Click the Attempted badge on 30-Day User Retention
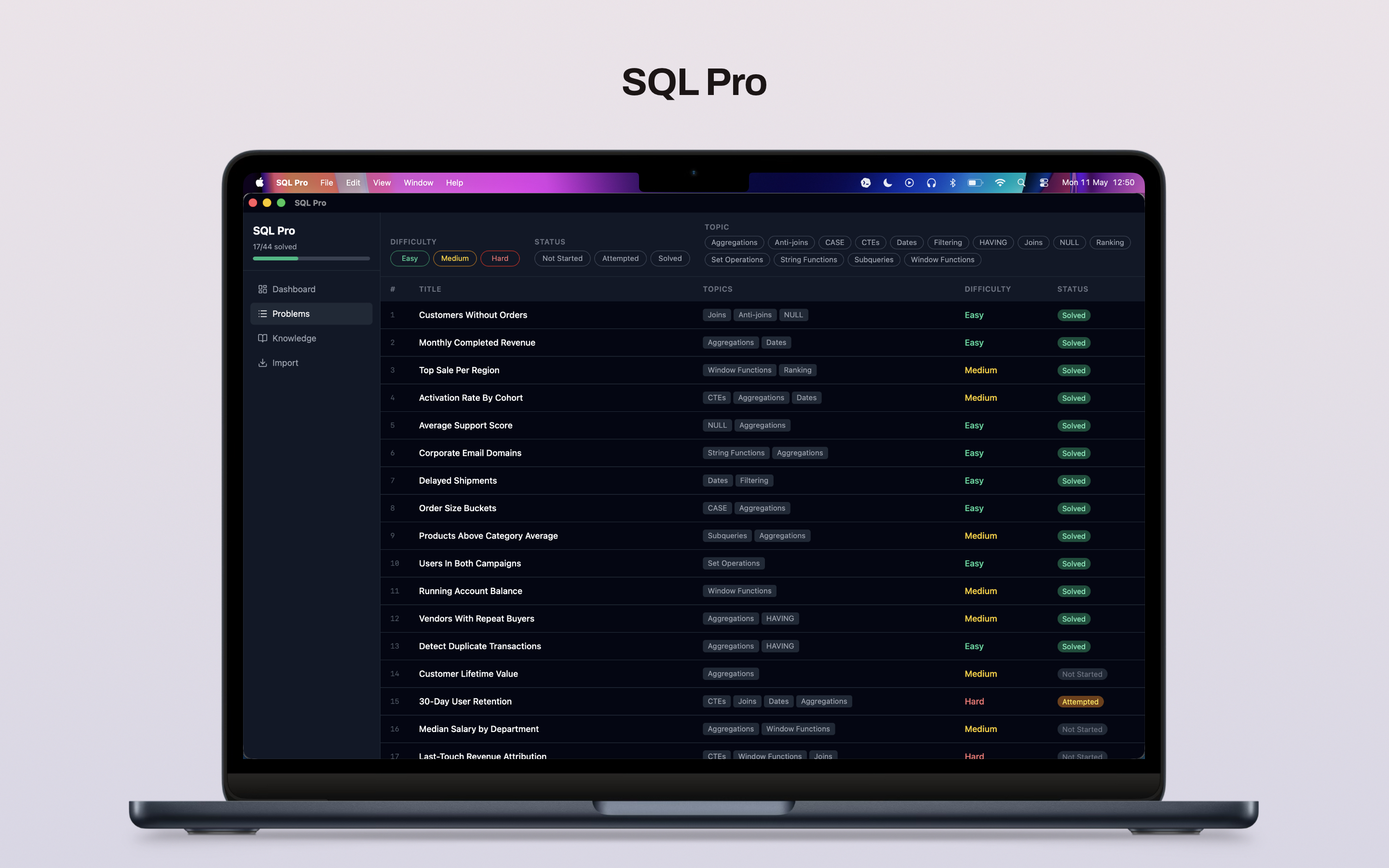 pos(1080,702)
